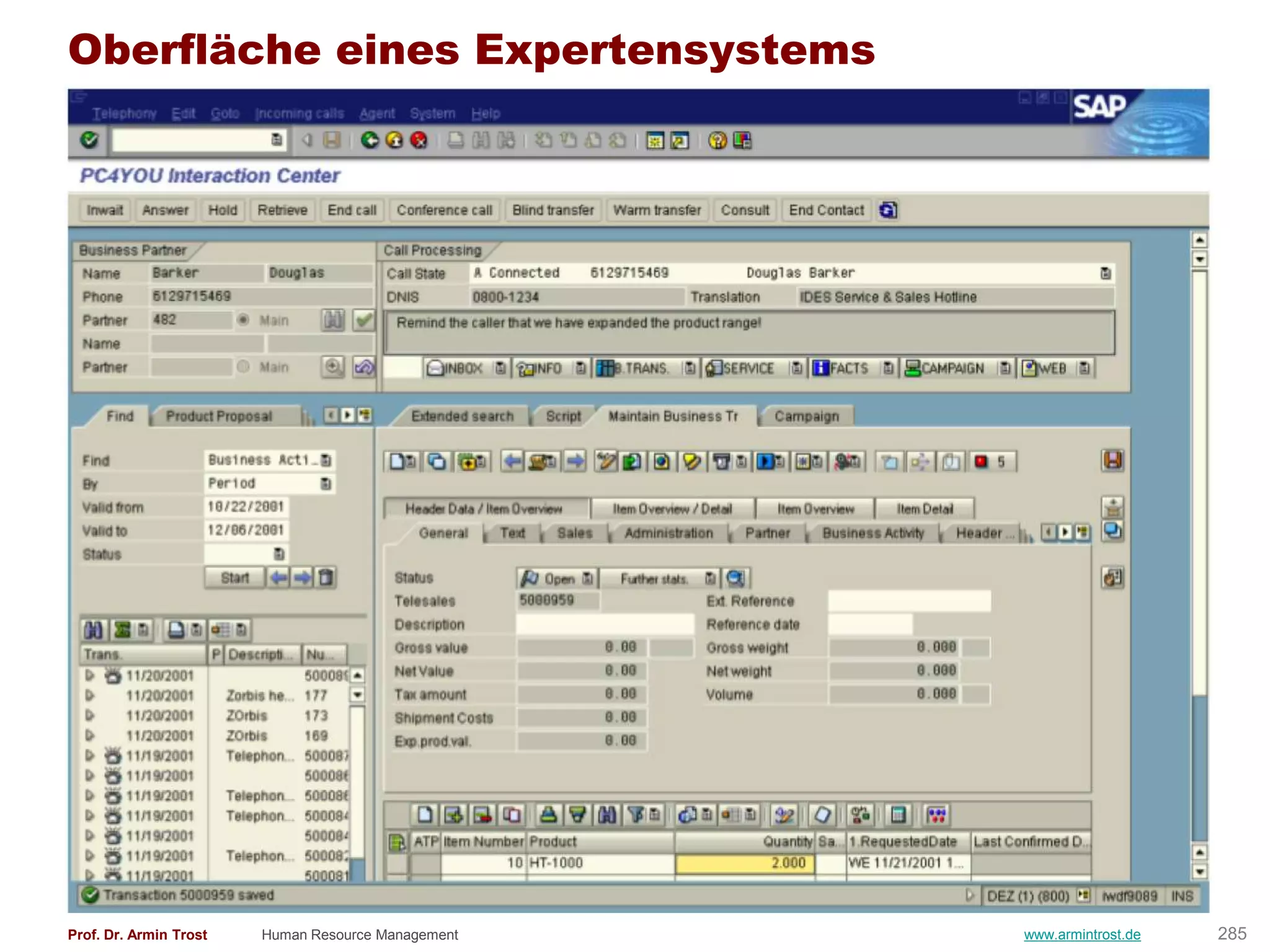
Task: Open the Status dropdown in Find panel
Action: point(279,553)
